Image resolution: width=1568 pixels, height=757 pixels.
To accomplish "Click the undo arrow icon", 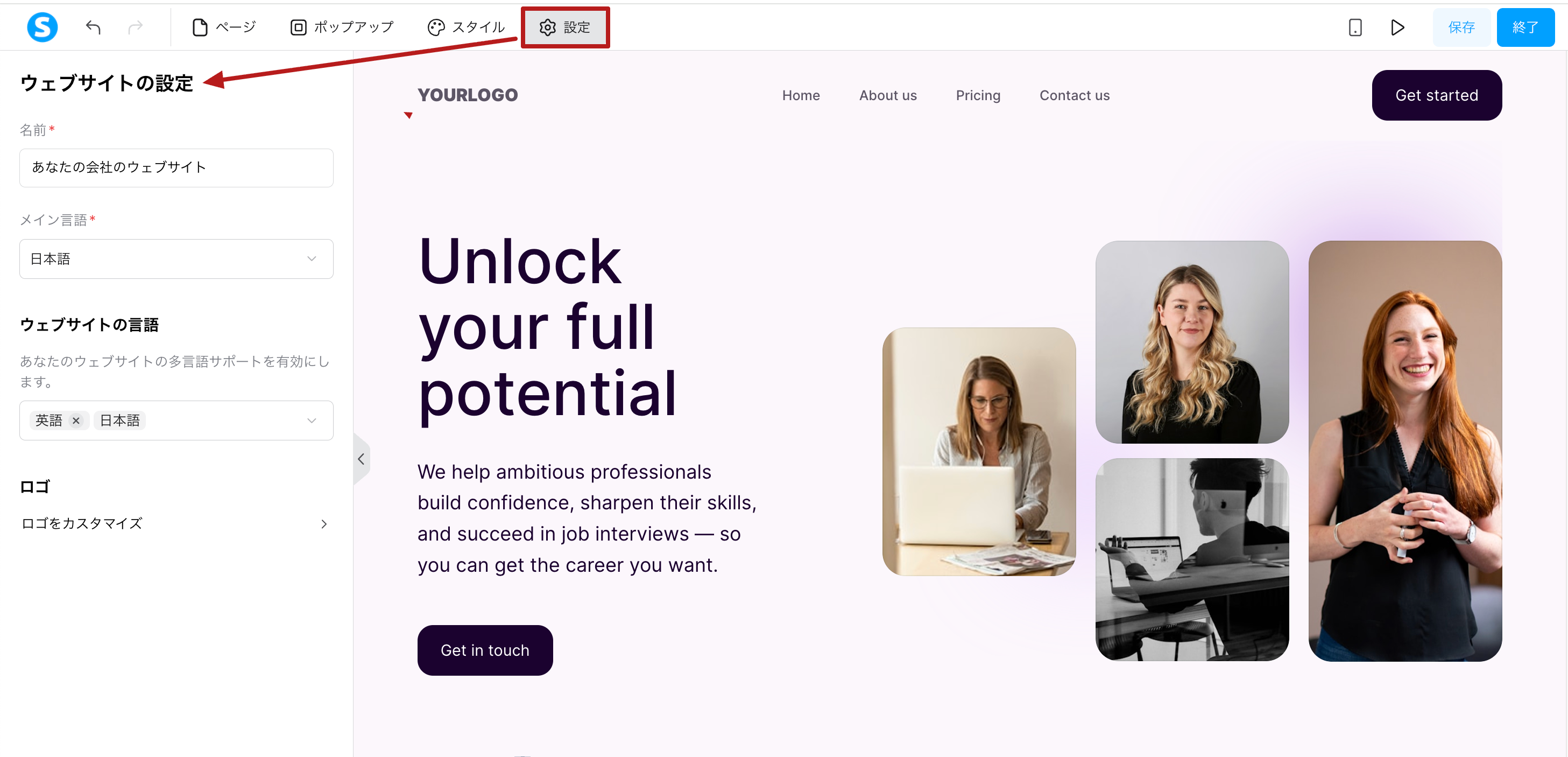I will point(93,27).
